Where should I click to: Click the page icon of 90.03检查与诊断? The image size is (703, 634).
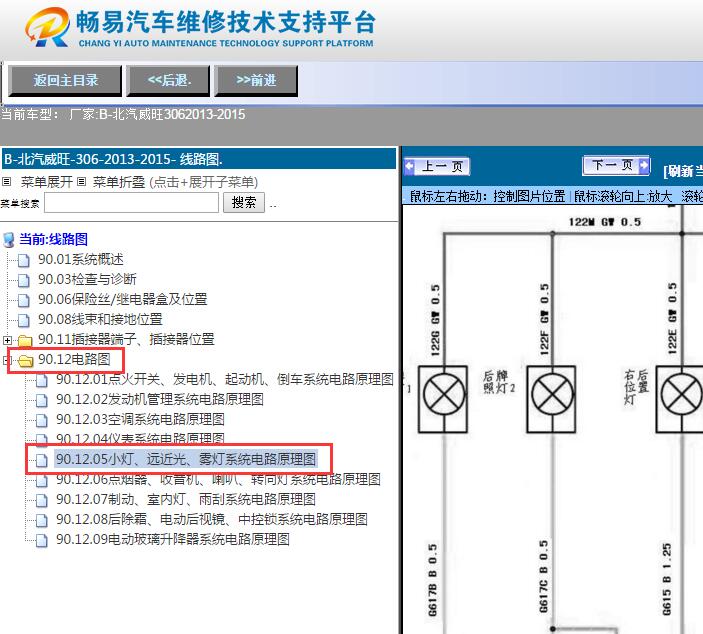coord(23,280)
